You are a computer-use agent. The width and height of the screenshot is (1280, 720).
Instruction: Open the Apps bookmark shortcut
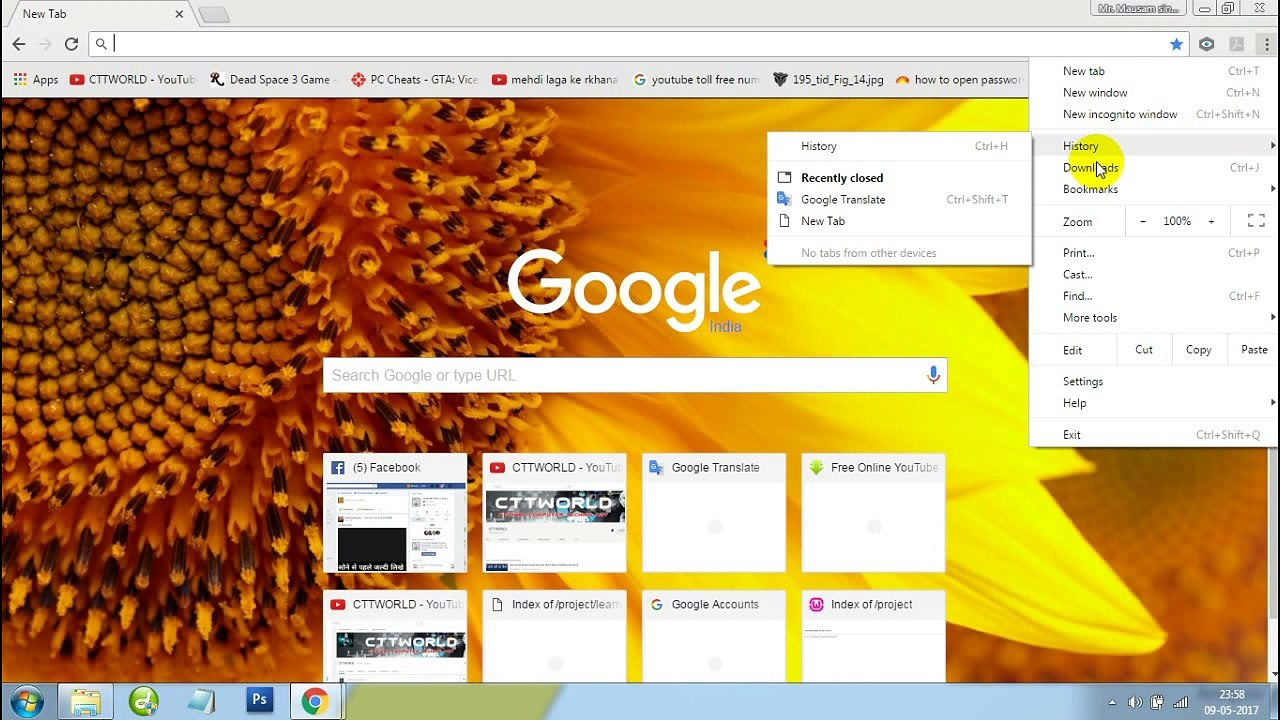(x=35, y=80)
